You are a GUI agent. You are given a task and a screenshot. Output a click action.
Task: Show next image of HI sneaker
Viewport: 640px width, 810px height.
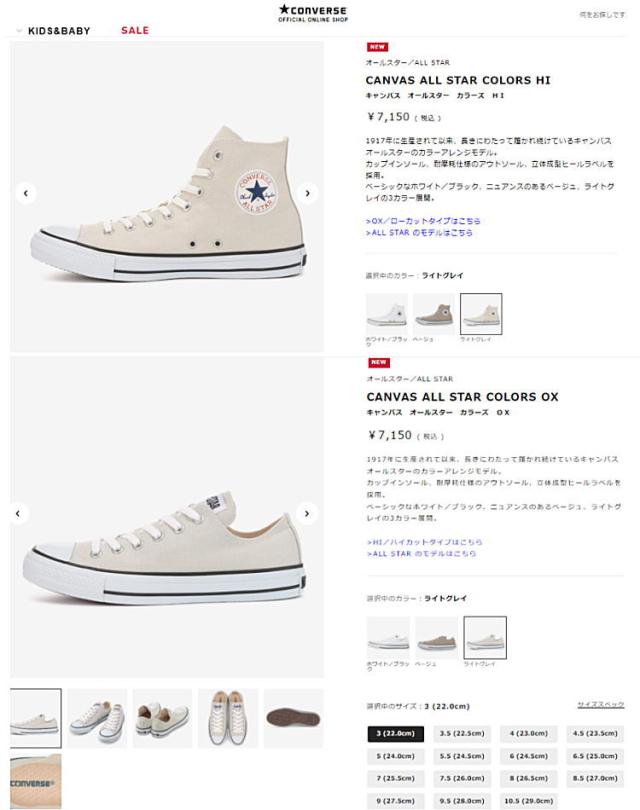(308, 193)
